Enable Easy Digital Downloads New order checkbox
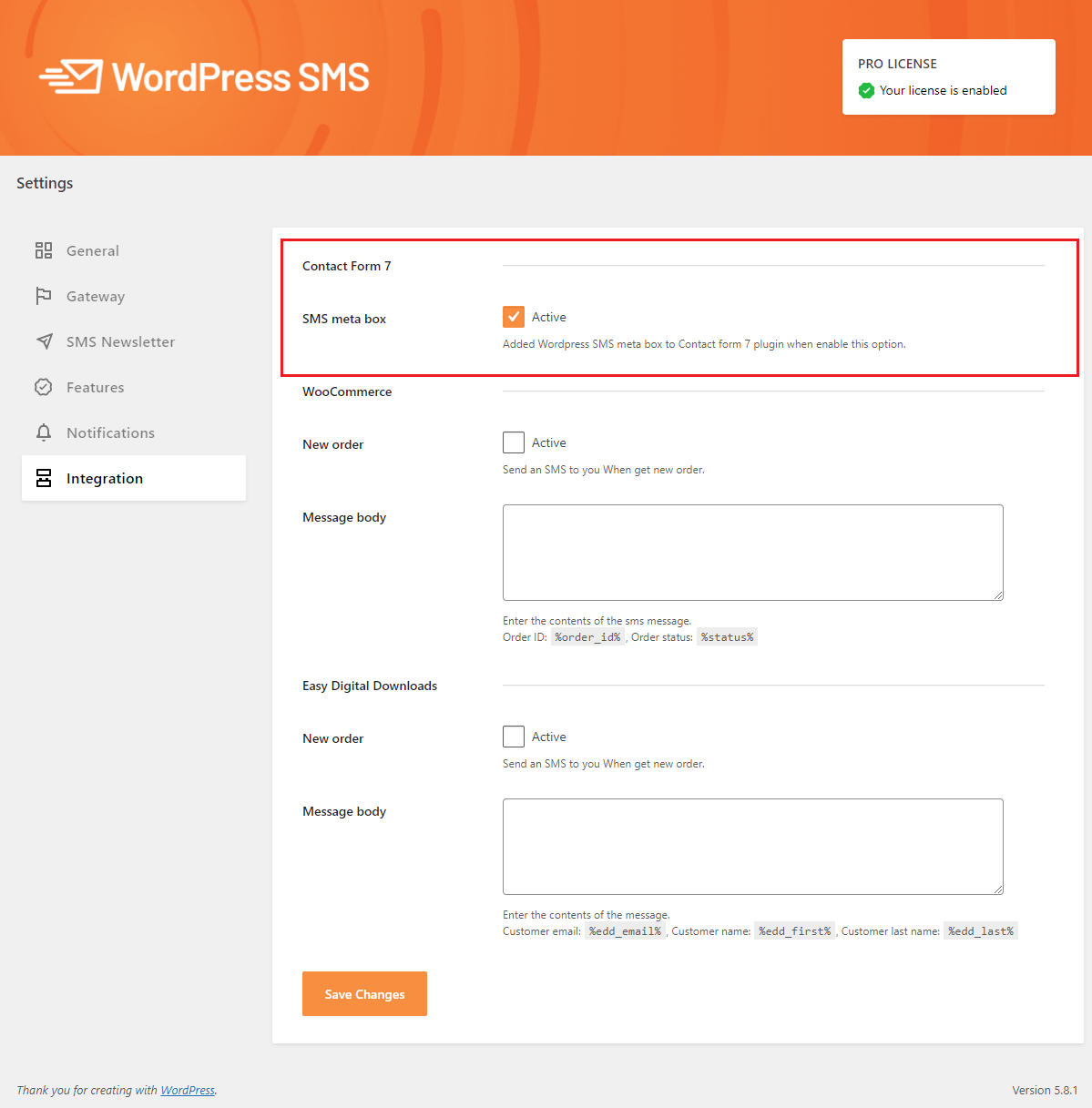 [514, 737]
